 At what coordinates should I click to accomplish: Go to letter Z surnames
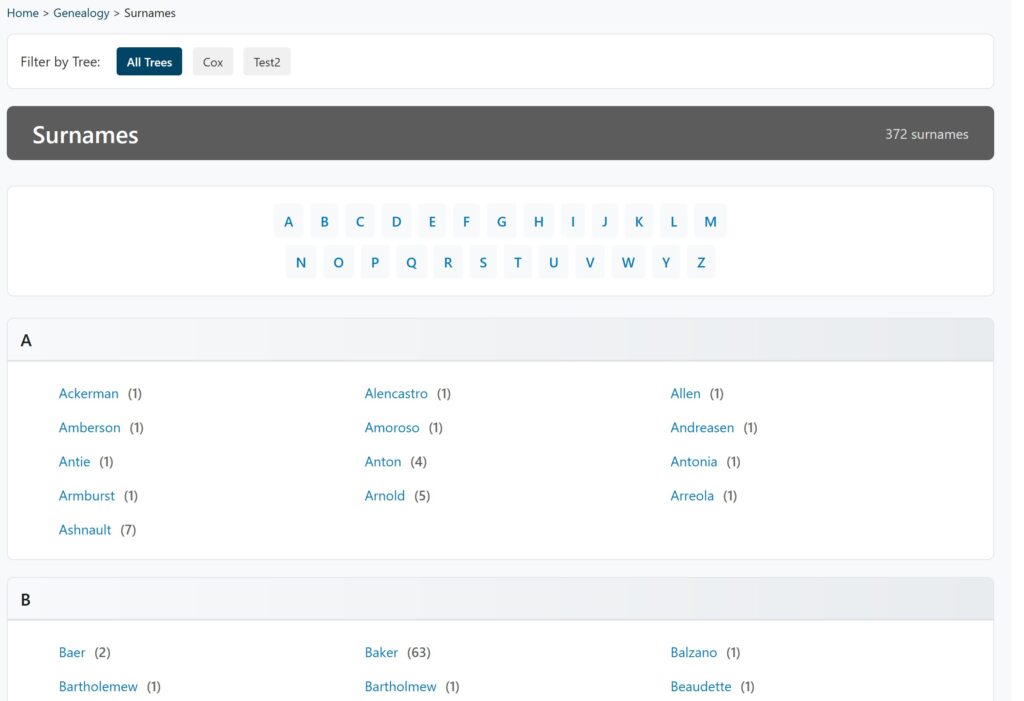click(x=701, y=263)
